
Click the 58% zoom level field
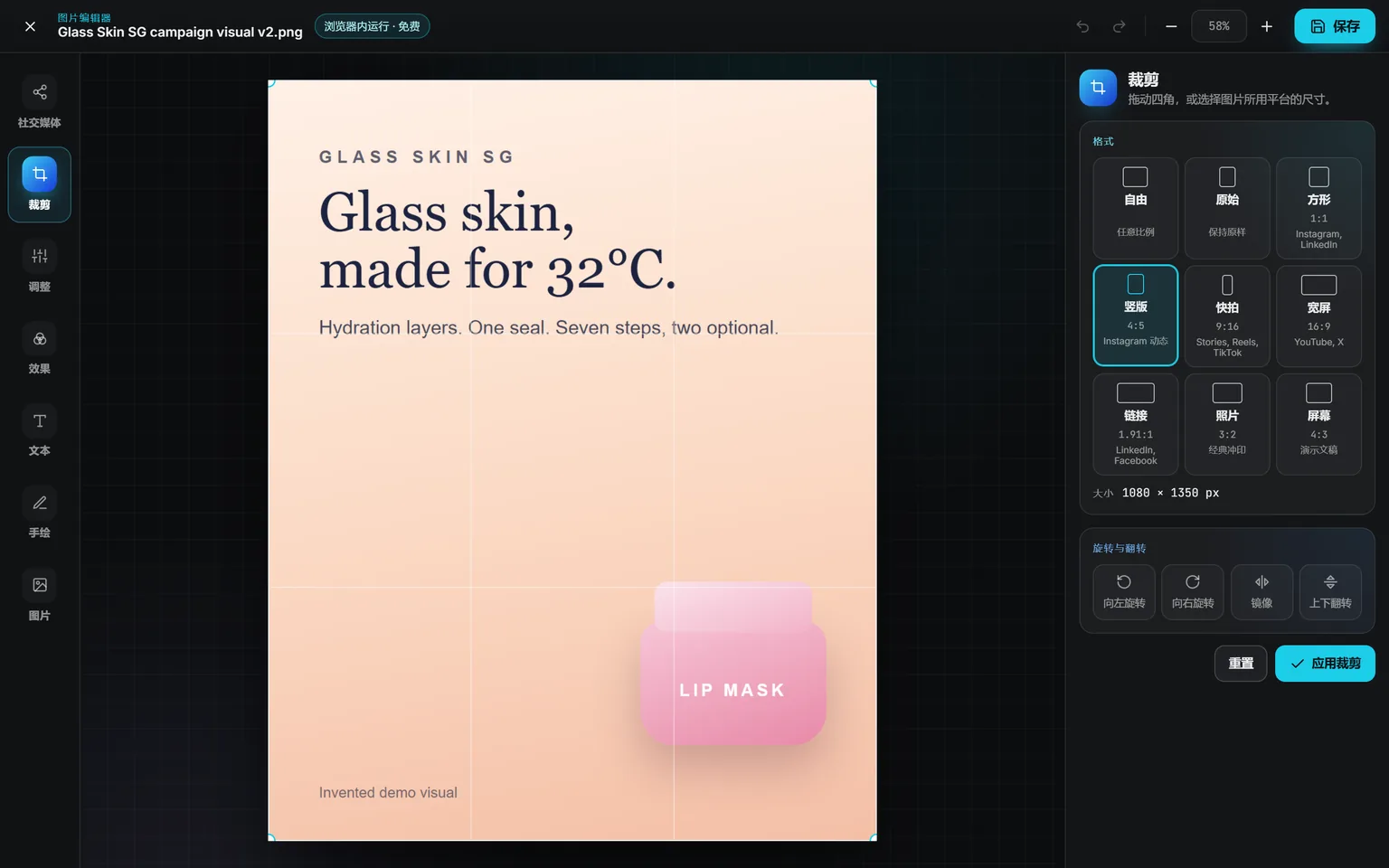point(1219,26)
